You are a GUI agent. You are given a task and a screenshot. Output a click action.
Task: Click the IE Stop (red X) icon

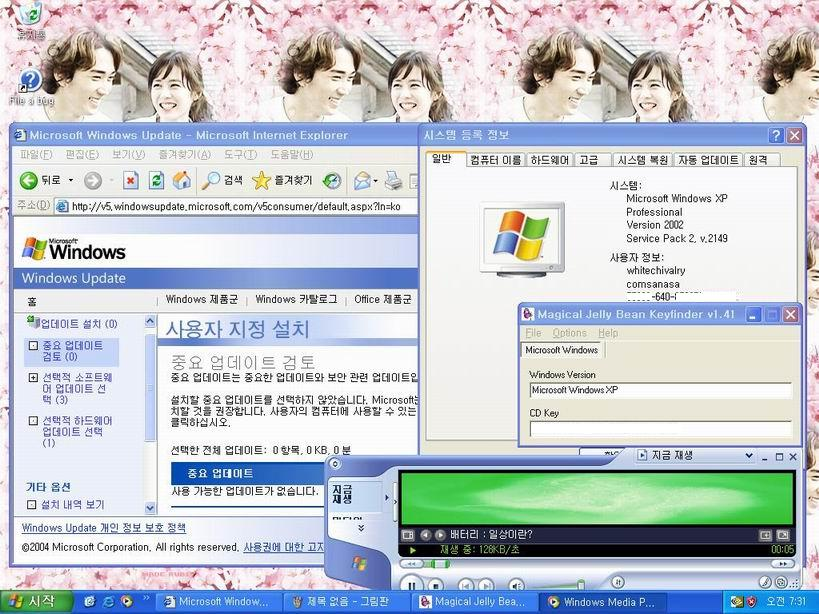(131, 181)
